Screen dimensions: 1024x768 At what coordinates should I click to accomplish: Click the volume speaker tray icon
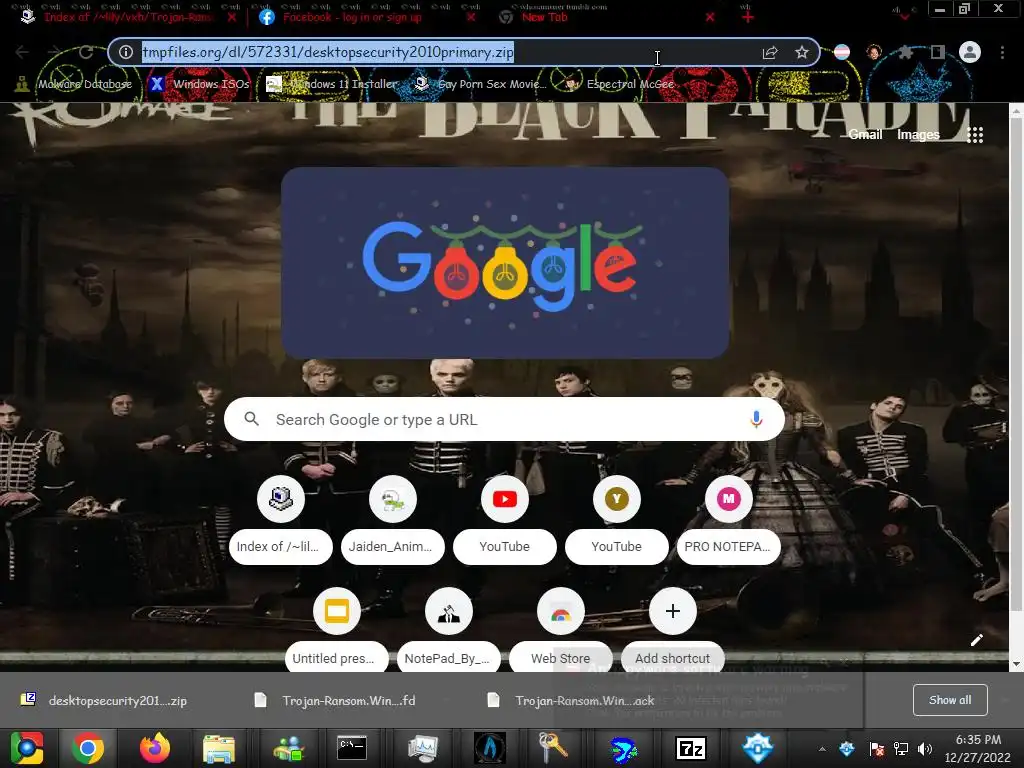point(925,749)
